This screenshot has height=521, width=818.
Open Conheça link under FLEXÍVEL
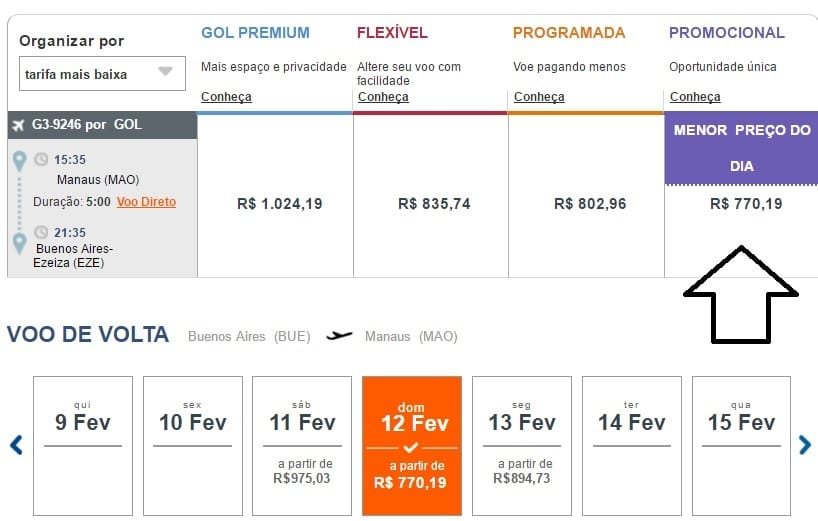point(383,97)
